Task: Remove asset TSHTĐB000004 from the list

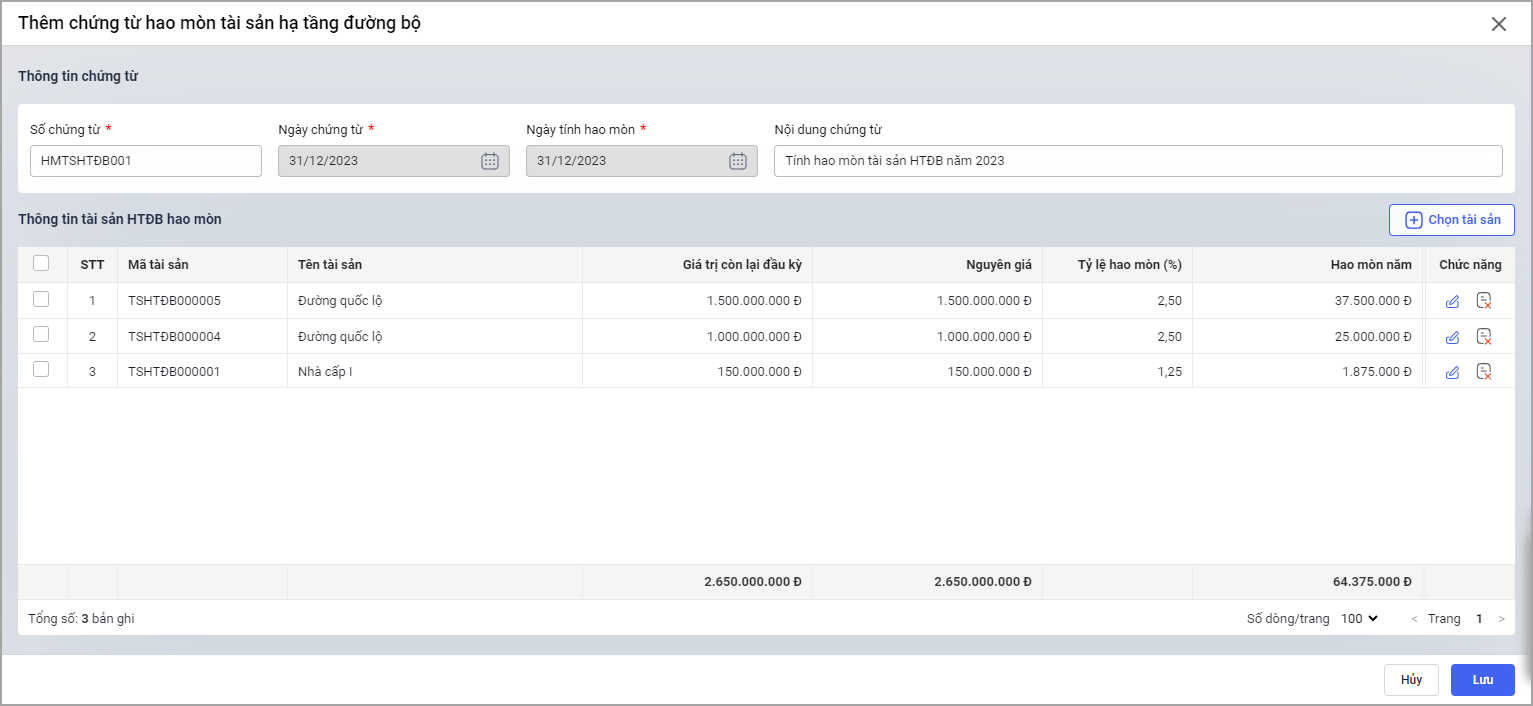Action: tap(1484, 337)
